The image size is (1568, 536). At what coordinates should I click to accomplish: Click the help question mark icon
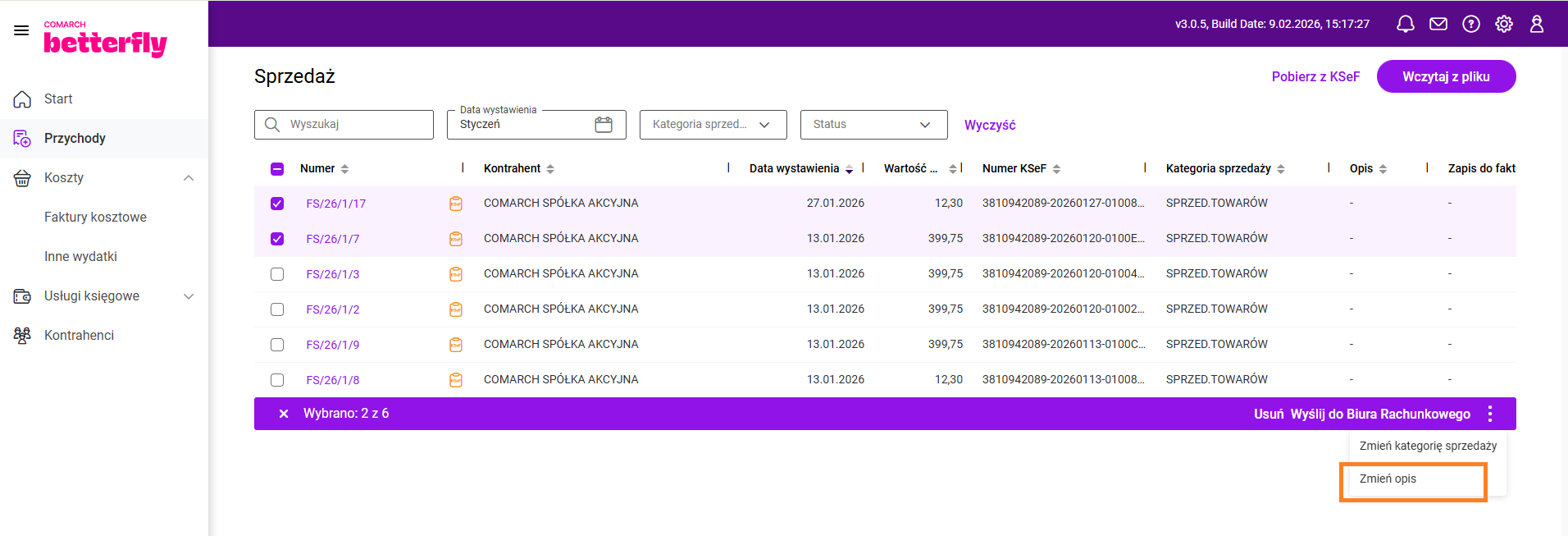point(1470,24)
